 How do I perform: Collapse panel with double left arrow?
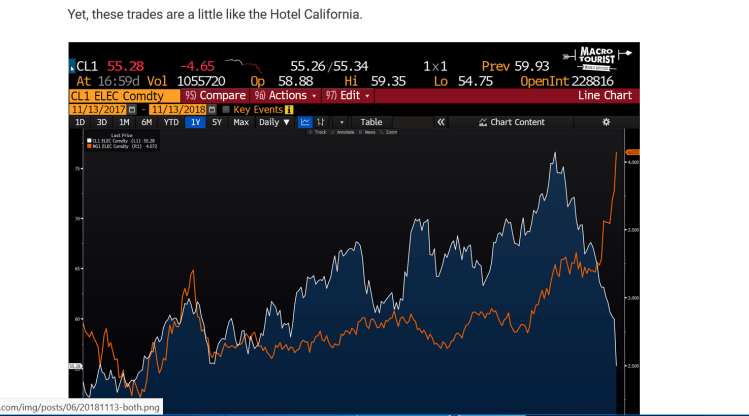click(441, 122)
